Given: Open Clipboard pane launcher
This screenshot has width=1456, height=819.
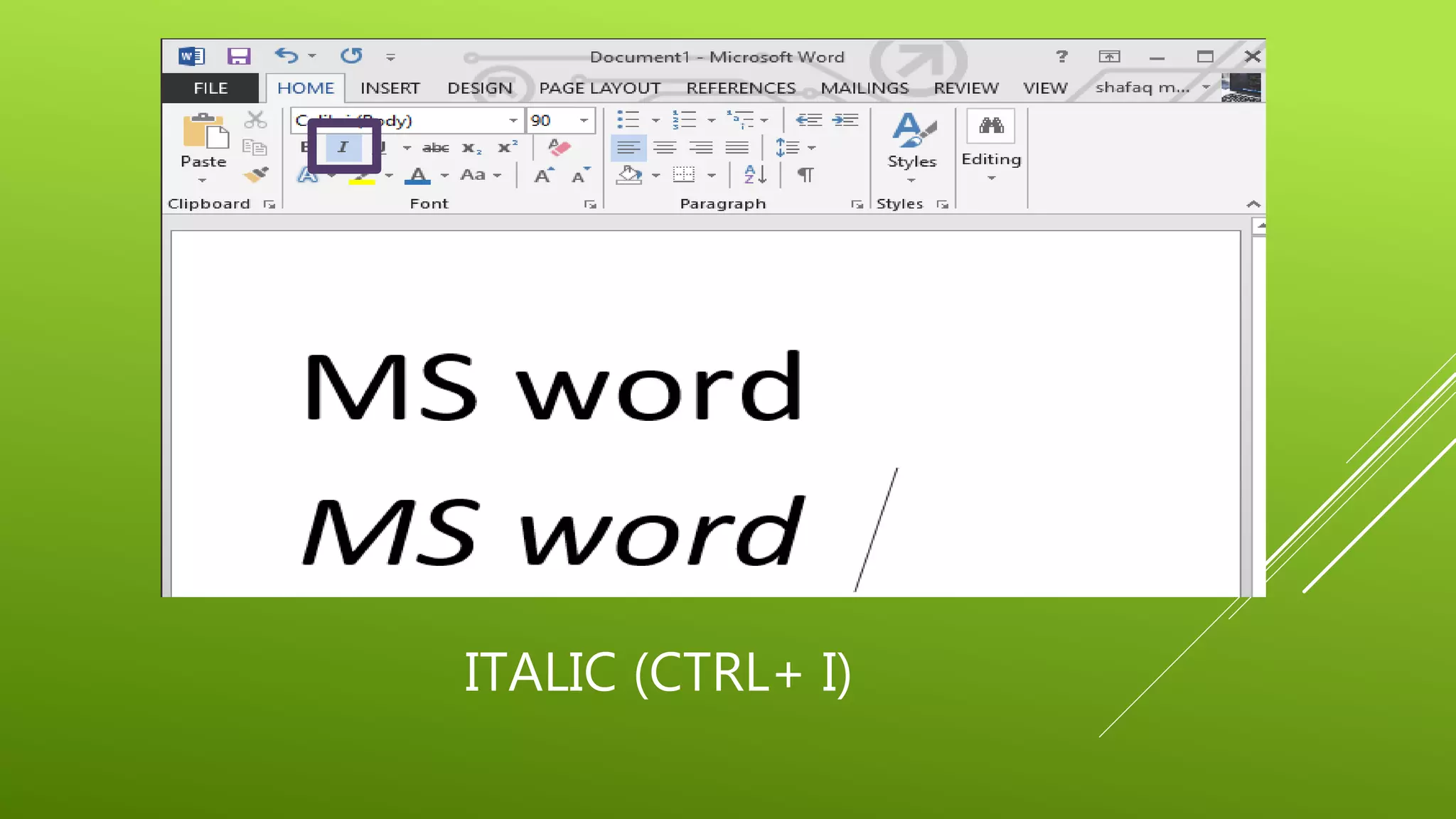Looking at the screenshot, I should [x=269, y=205].
